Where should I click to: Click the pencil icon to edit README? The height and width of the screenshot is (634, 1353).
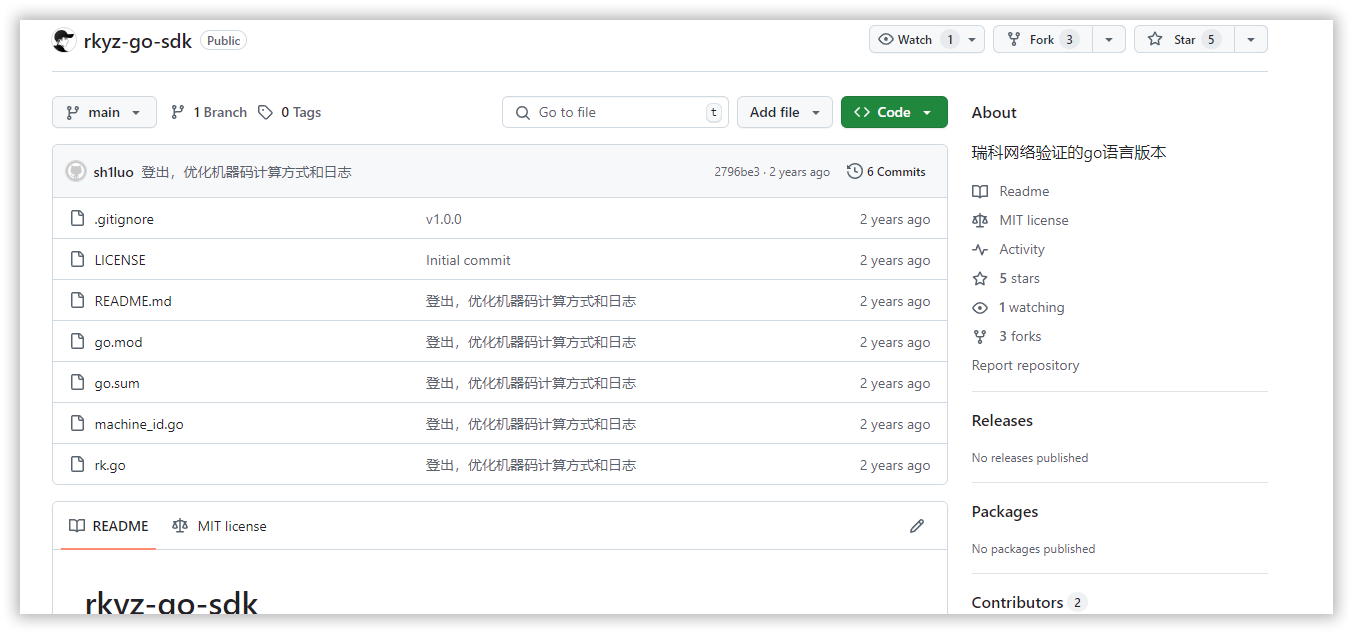click(917, 526)
